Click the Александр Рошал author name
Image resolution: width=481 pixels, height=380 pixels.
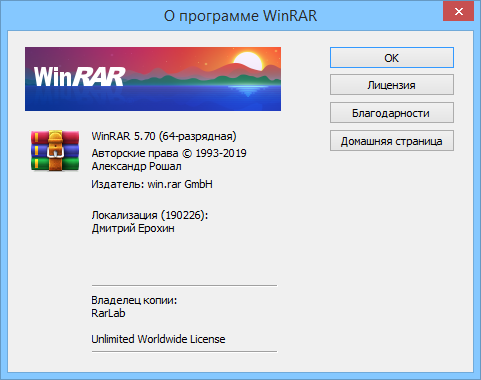click(136, 166)
